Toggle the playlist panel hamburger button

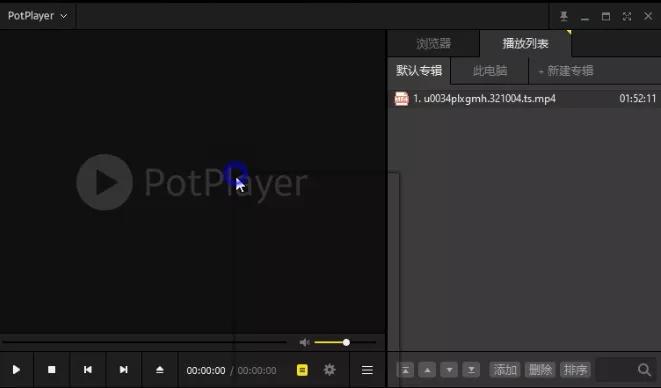coord(367,370)
